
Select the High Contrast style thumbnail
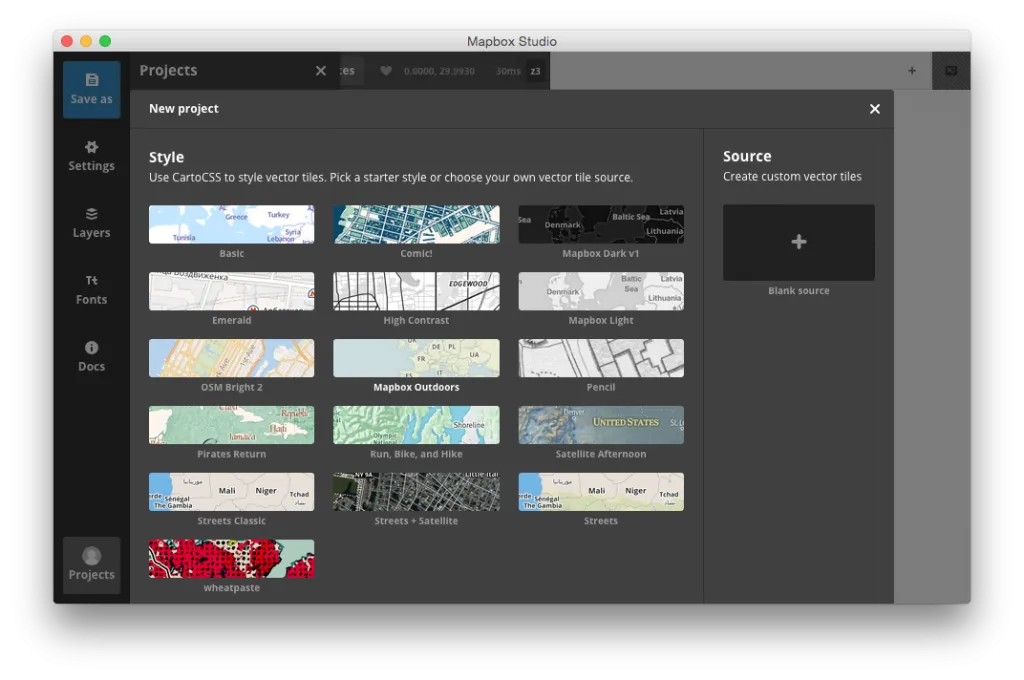tap(416, 291)
